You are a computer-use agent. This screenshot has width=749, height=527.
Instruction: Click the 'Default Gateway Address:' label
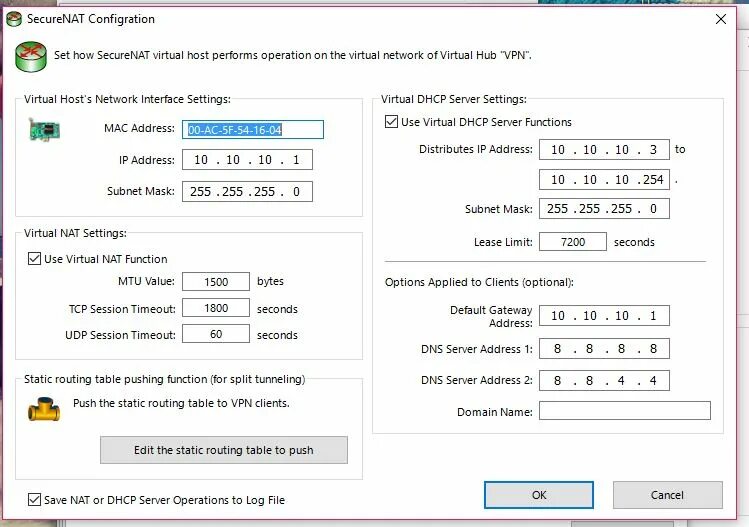491,316
